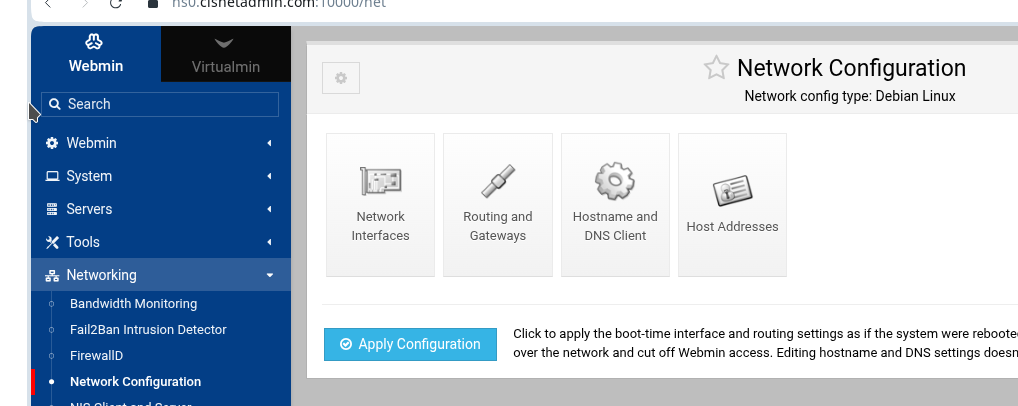The height and width of the screenshot is (406, 1018).
Task: Open Network Interfaces card icon
Action: point(380,181)
